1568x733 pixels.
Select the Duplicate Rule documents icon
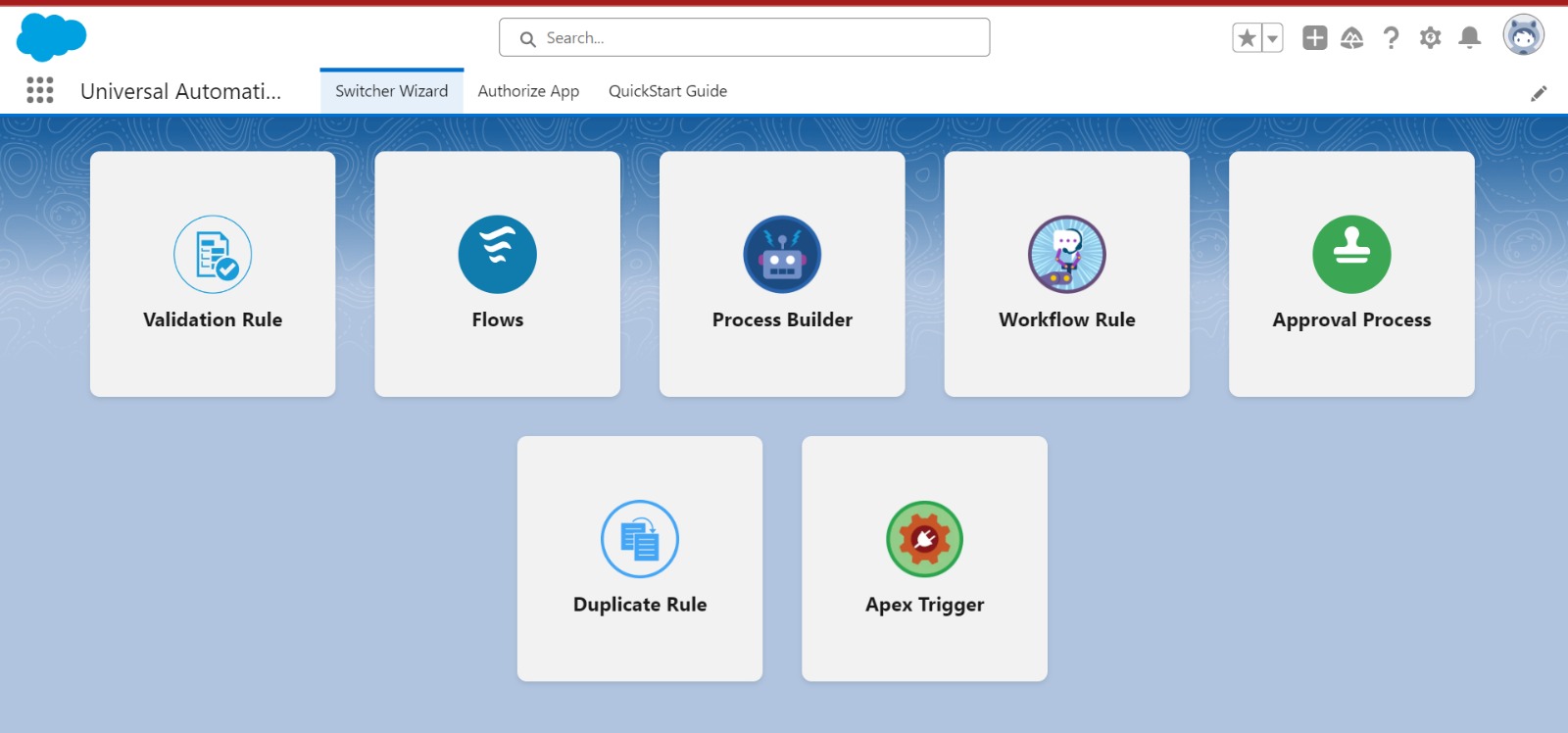coord(640,539)
